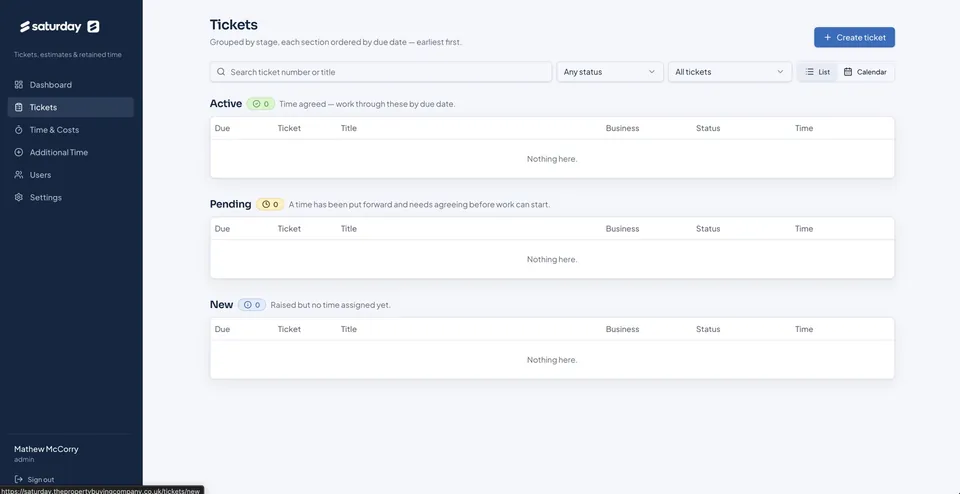Image resolution: width=960 pixels, height=494 pixels.
Task: Click Time column header in Active table
Action: click(x=804, y=128)
